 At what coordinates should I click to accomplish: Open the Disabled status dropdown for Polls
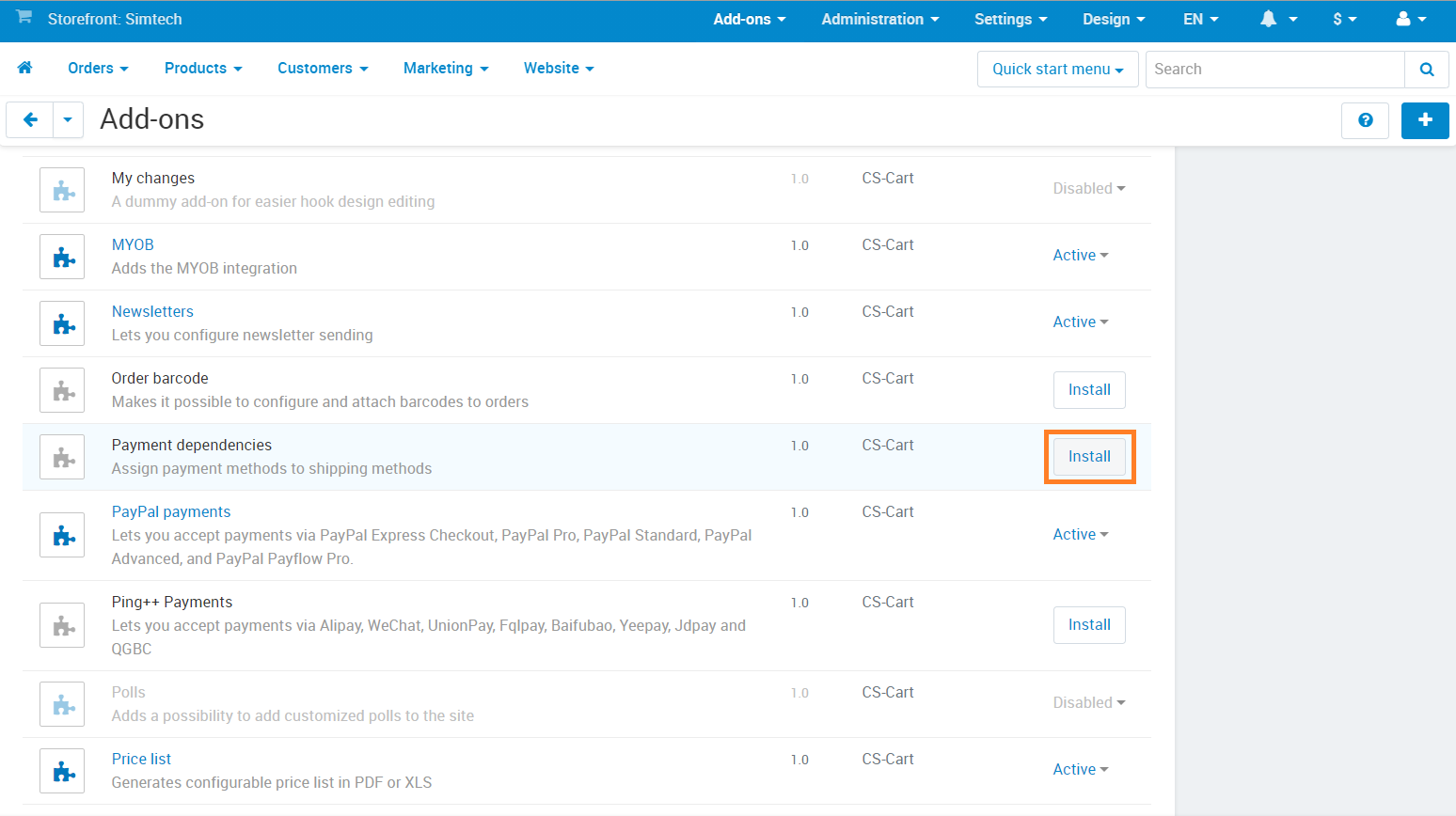pyautogui.click(x=1089, y=703)
